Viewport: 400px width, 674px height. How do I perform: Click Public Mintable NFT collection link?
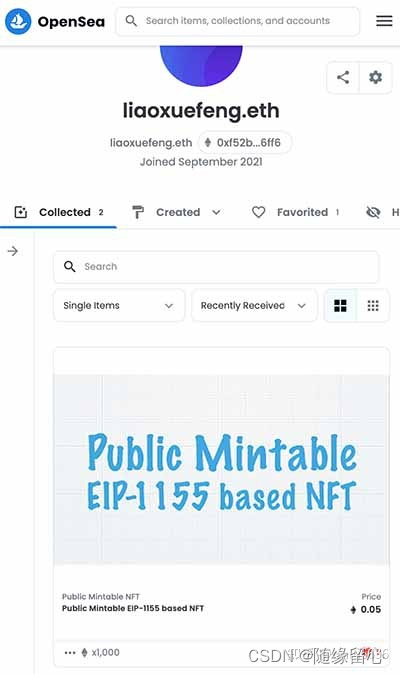(101, 597)
